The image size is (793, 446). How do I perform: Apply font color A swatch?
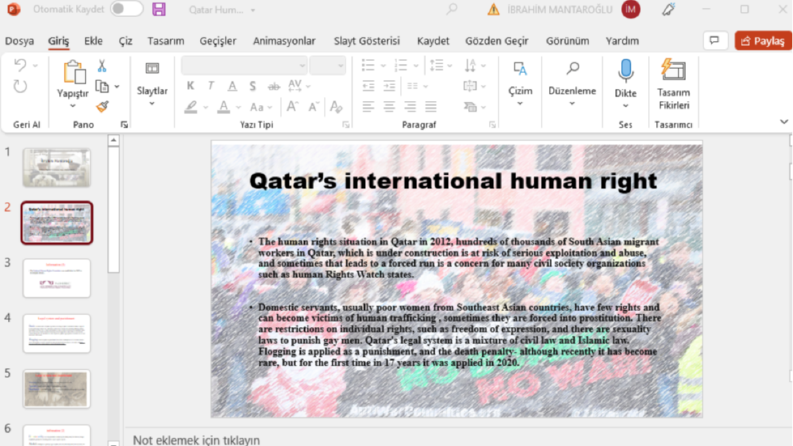[224, 107]
